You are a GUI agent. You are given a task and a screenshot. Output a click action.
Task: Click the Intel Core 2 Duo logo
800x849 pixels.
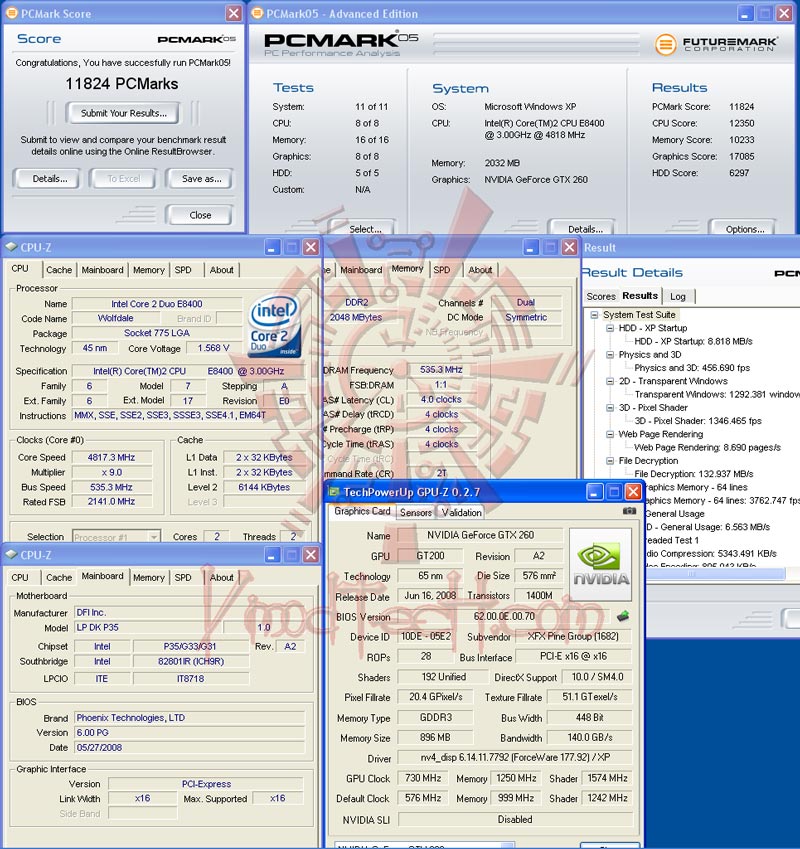(274, 325)
